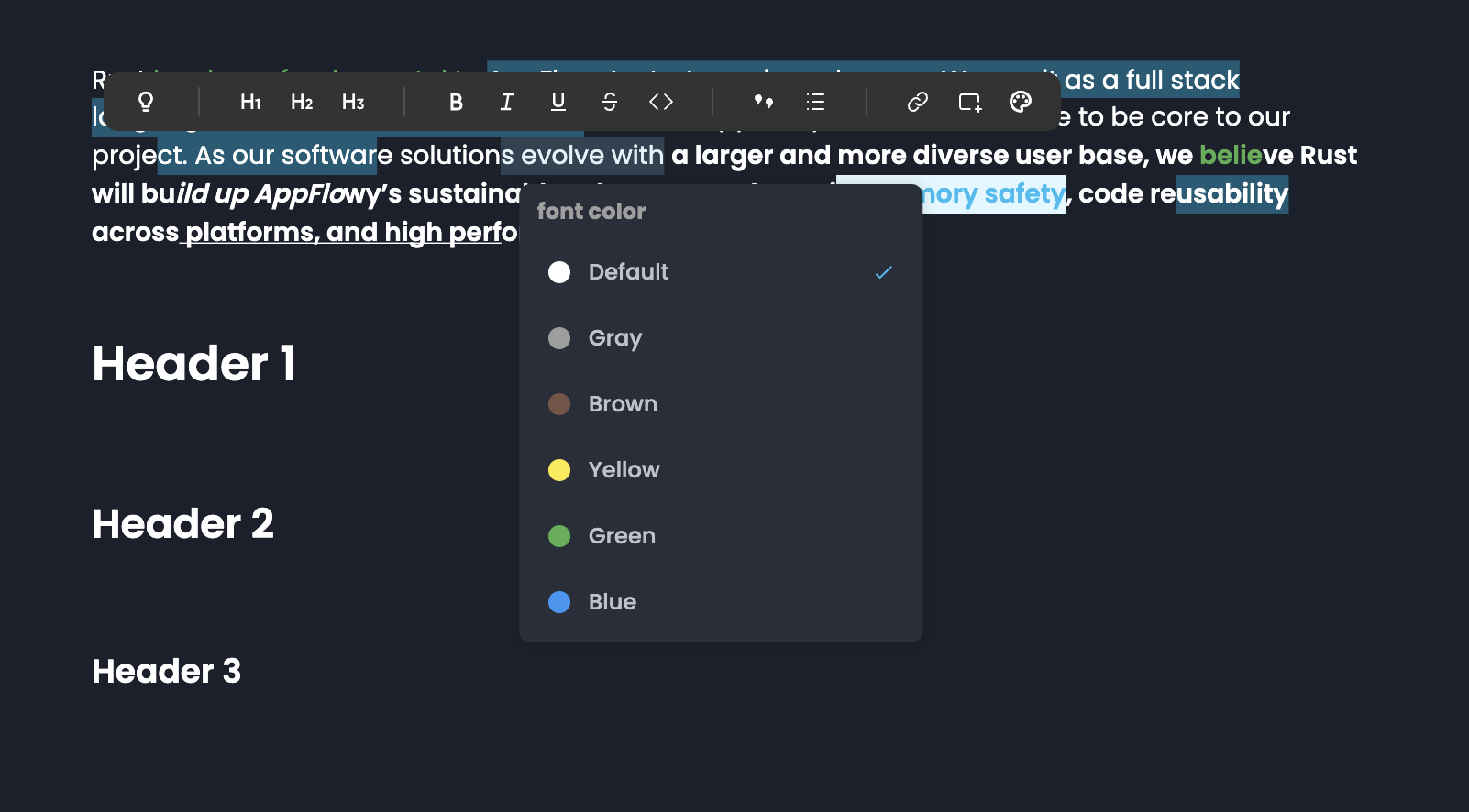Toggle bold formatting
This screenshot has height=812, width=1469.
(456, 102)
